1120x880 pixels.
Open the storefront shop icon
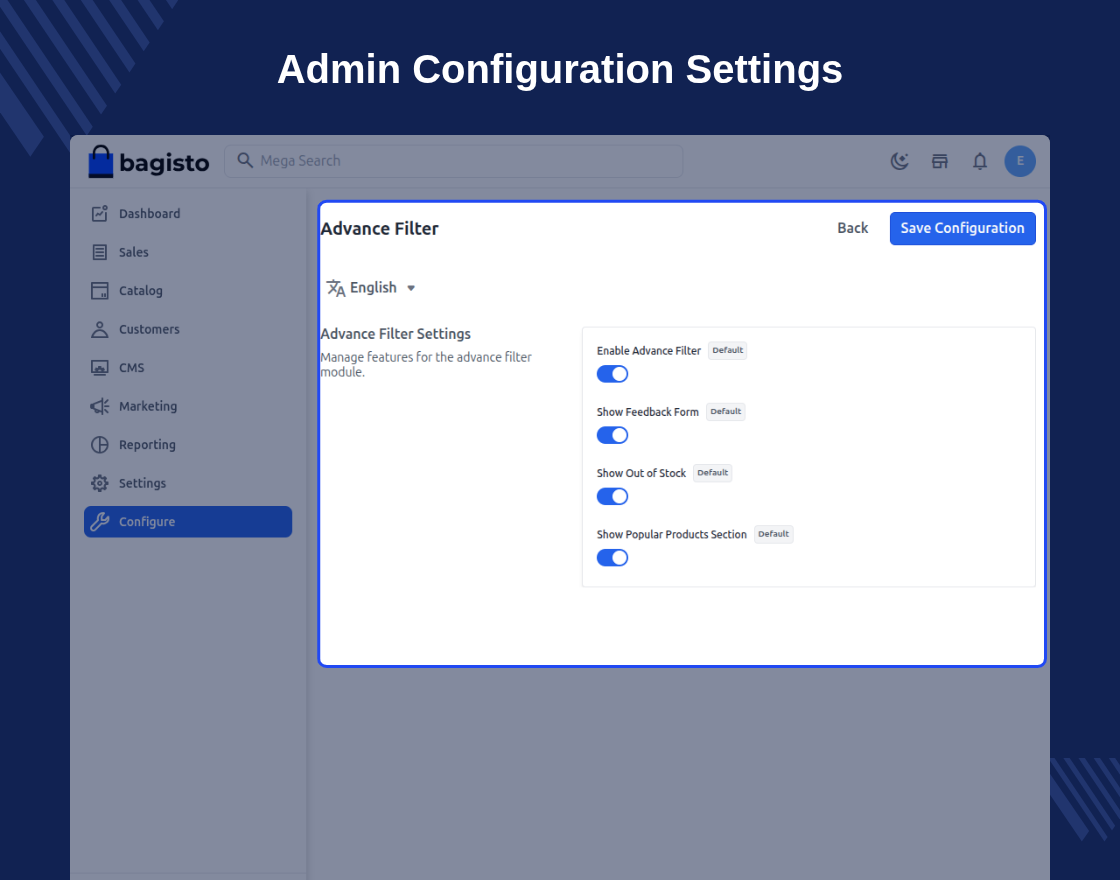tap(939, 161)
